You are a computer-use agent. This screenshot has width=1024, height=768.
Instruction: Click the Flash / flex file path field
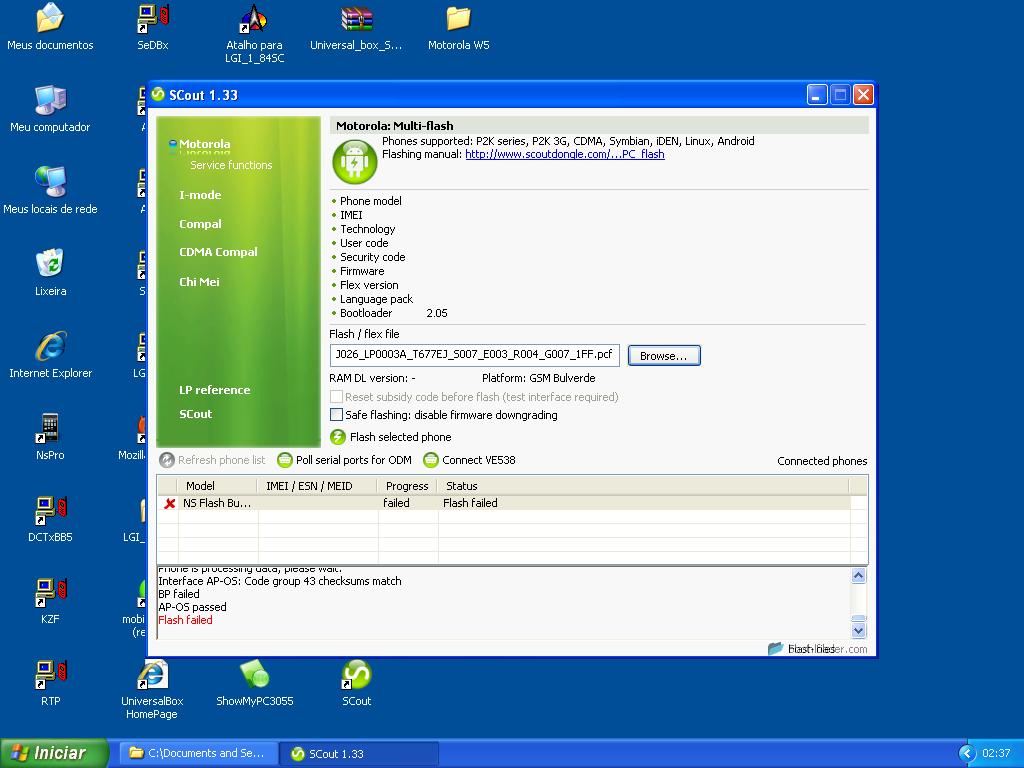point(475,355)
